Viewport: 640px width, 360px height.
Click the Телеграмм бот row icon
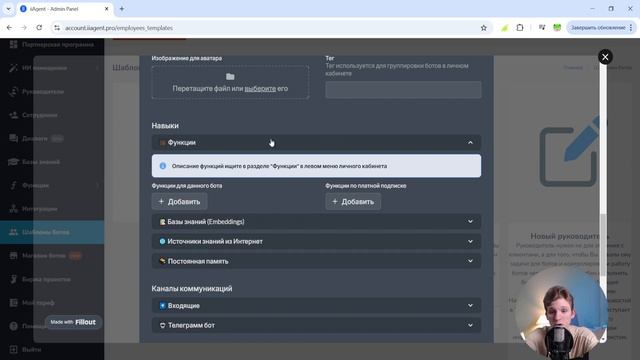(162, 325)
